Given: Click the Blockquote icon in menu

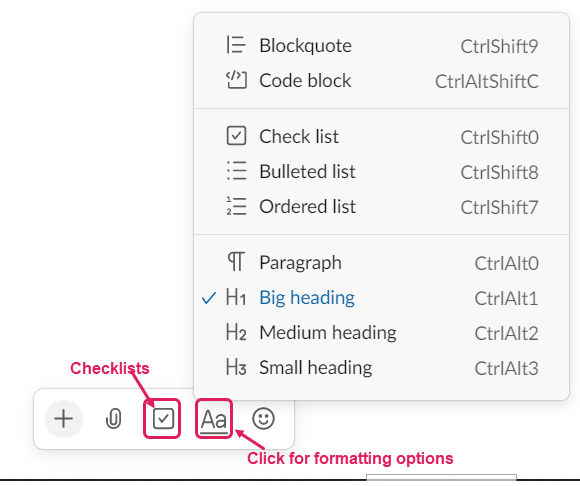Looking at the screenshot, I should pyautogui.click(x=236, y=45).
